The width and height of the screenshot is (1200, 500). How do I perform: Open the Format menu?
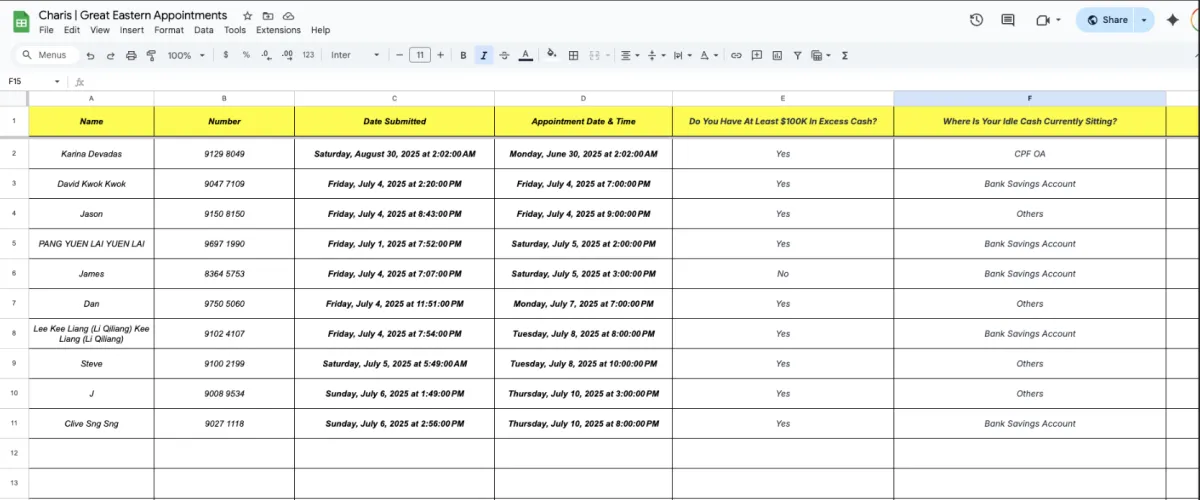click(169, 30)
